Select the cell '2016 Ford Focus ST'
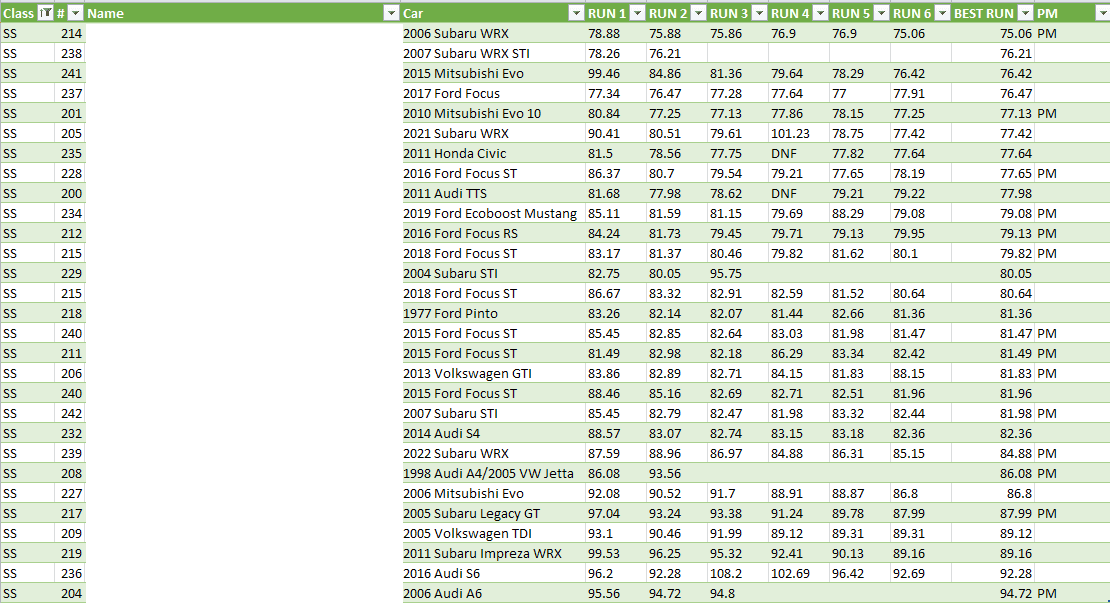The width and height of the screenshot is (1113, 603). click(x=493, y=173)
